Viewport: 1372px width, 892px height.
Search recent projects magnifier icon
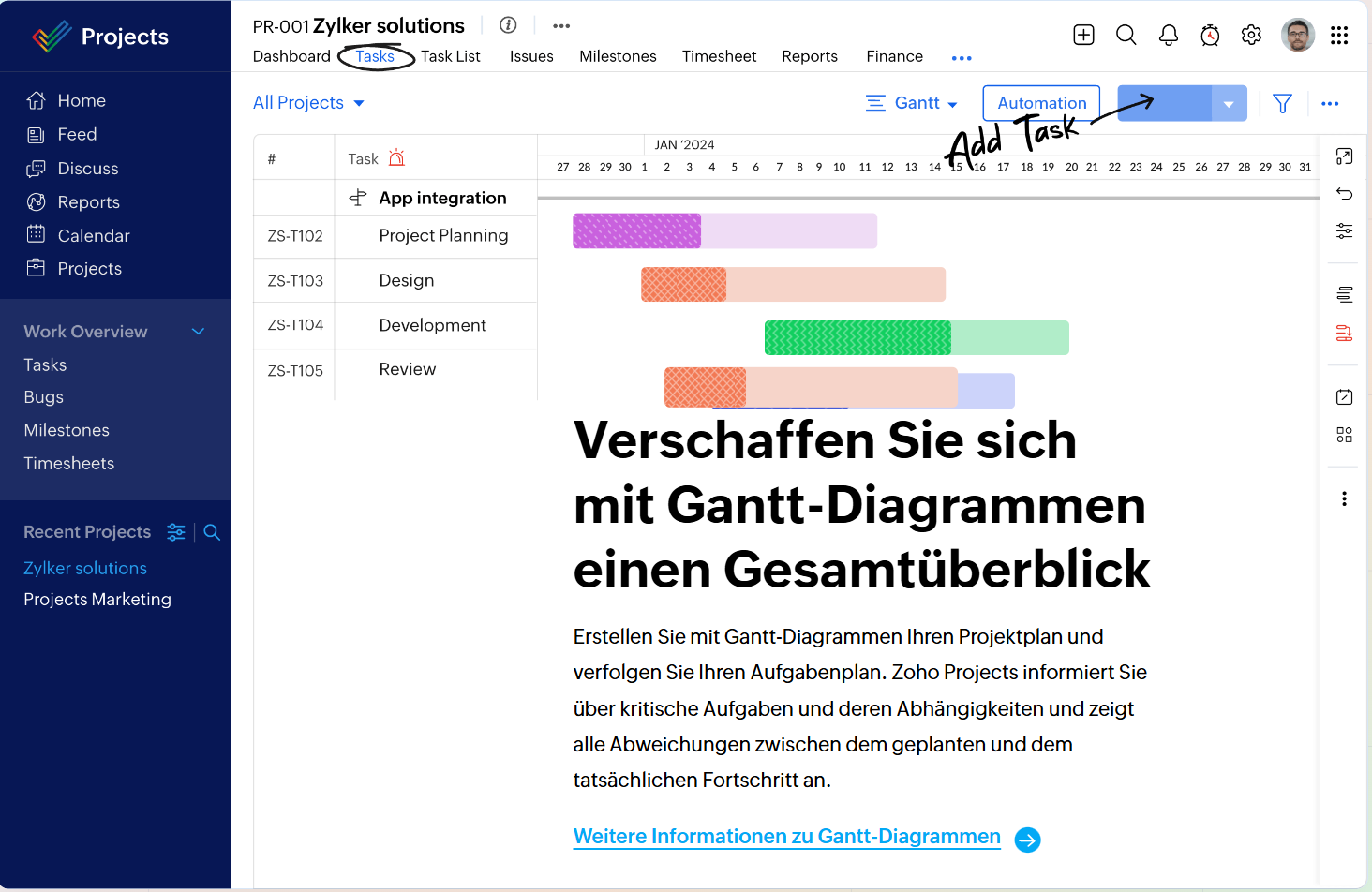point(212,532)
